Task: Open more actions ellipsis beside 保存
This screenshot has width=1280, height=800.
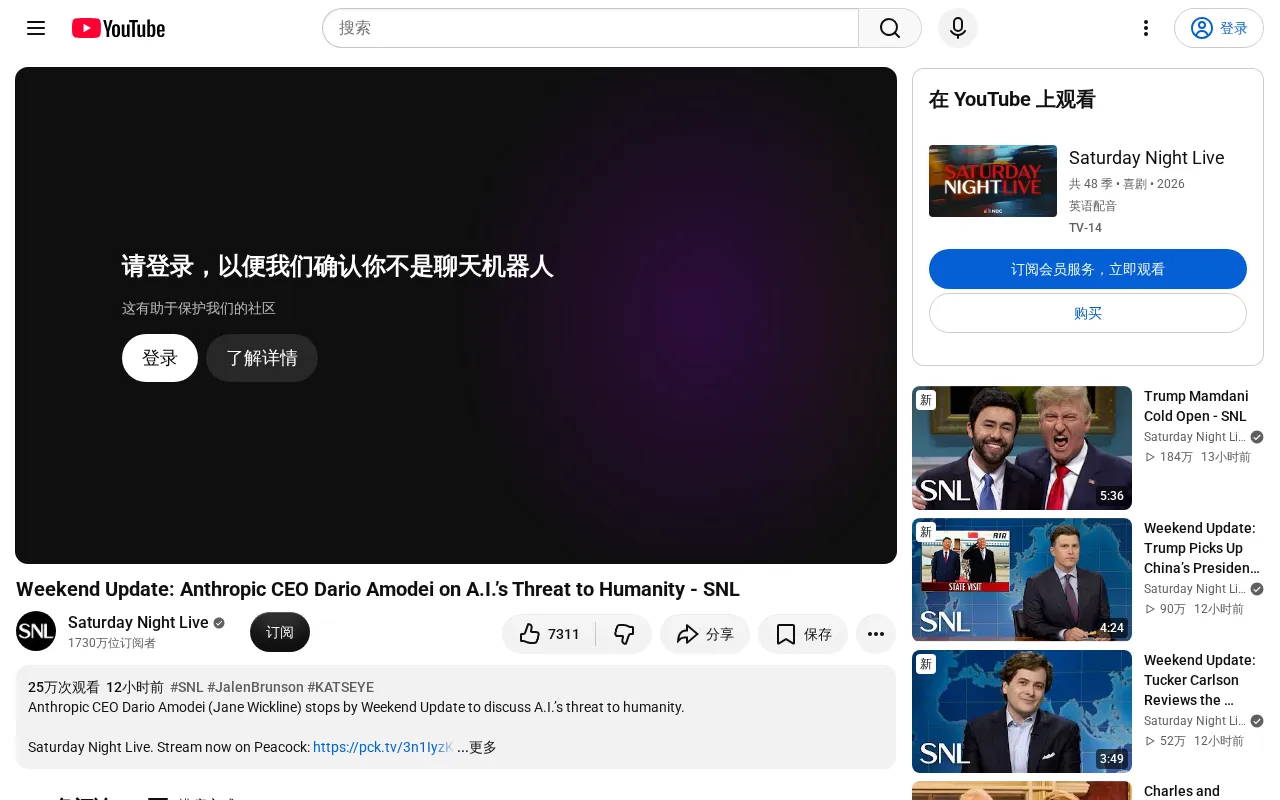Action: 876,634
